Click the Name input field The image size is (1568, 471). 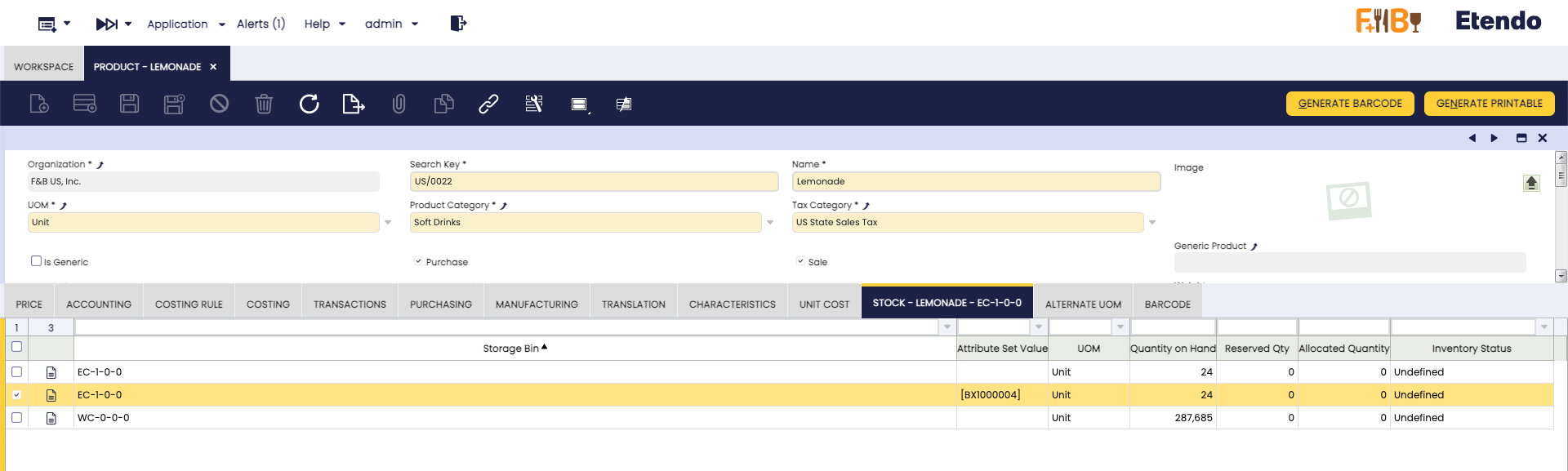pyautogui.click(x=975, y=181)
